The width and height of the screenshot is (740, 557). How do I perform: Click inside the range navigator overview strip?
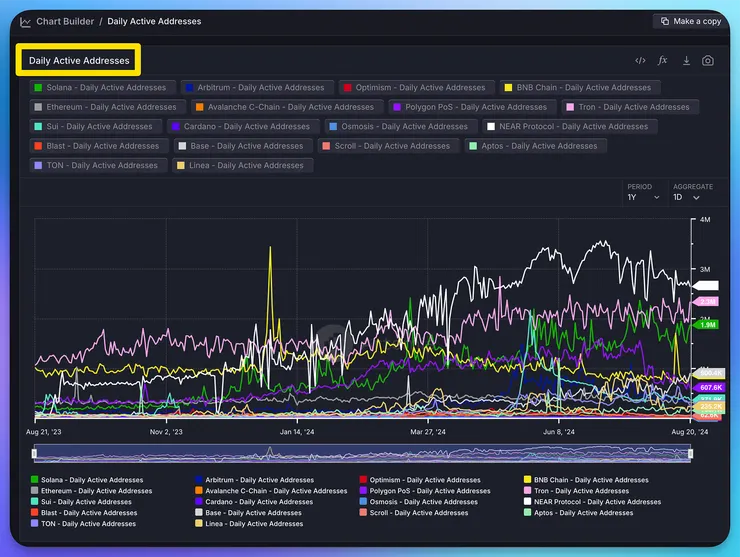tap(362, 454)
